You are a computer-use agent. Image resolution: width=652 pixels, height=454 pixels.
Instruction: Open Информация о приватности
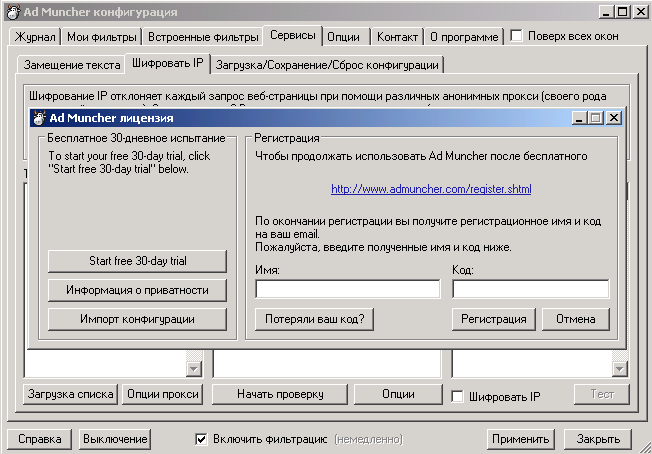pos(138,290)
